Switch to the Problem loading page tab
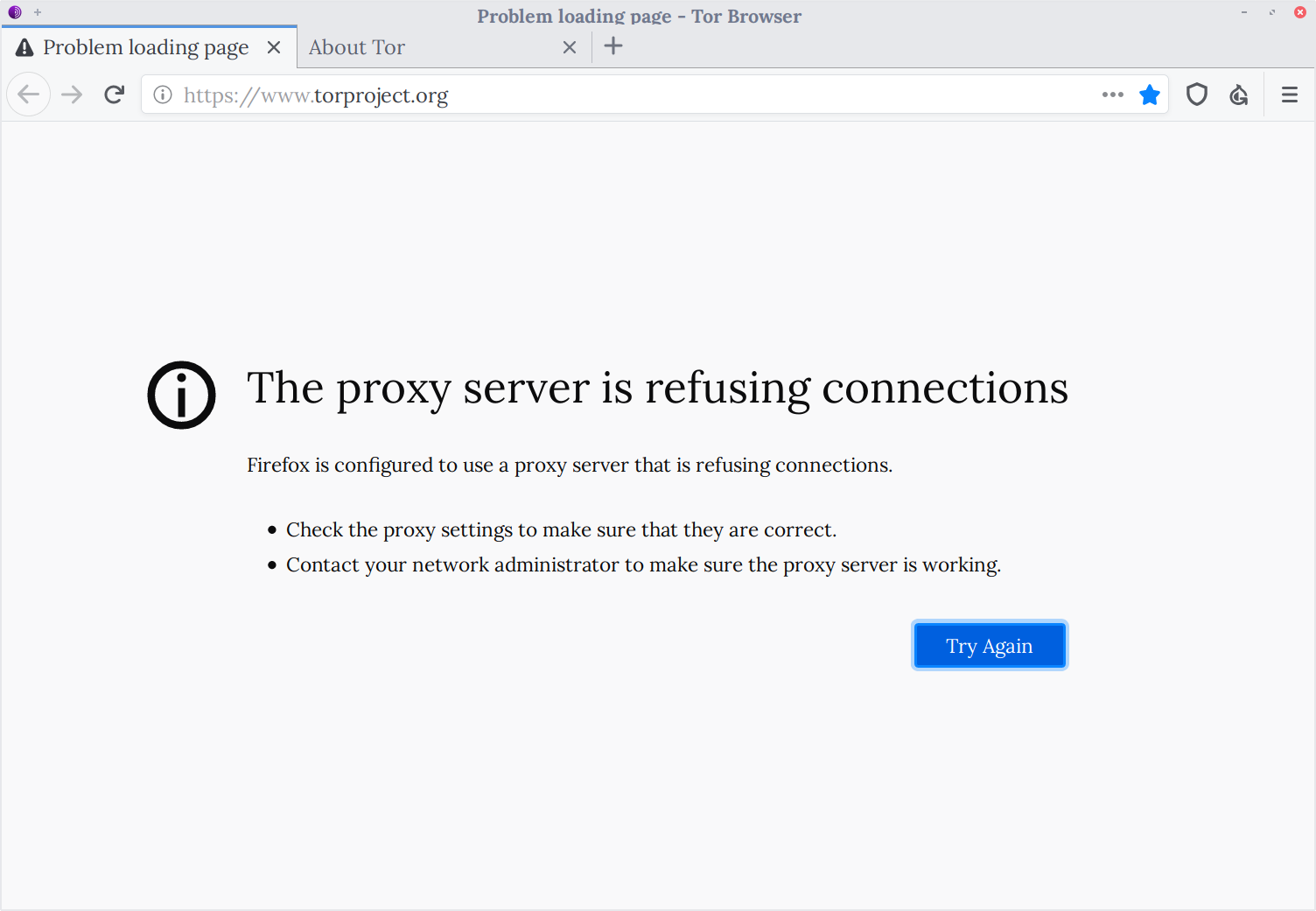The image size is (1316, 911). click(x=149, y=47)
